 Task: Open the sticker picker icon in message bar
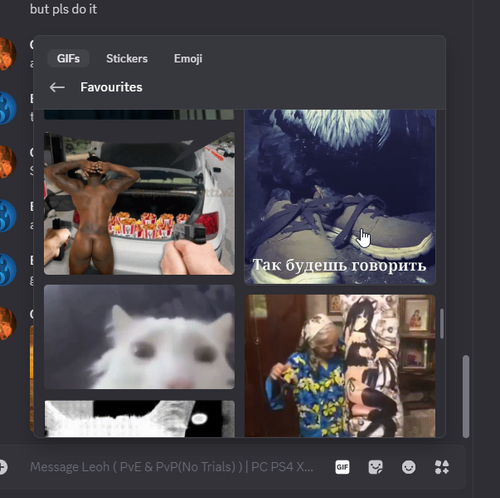[x=375, y=467]
